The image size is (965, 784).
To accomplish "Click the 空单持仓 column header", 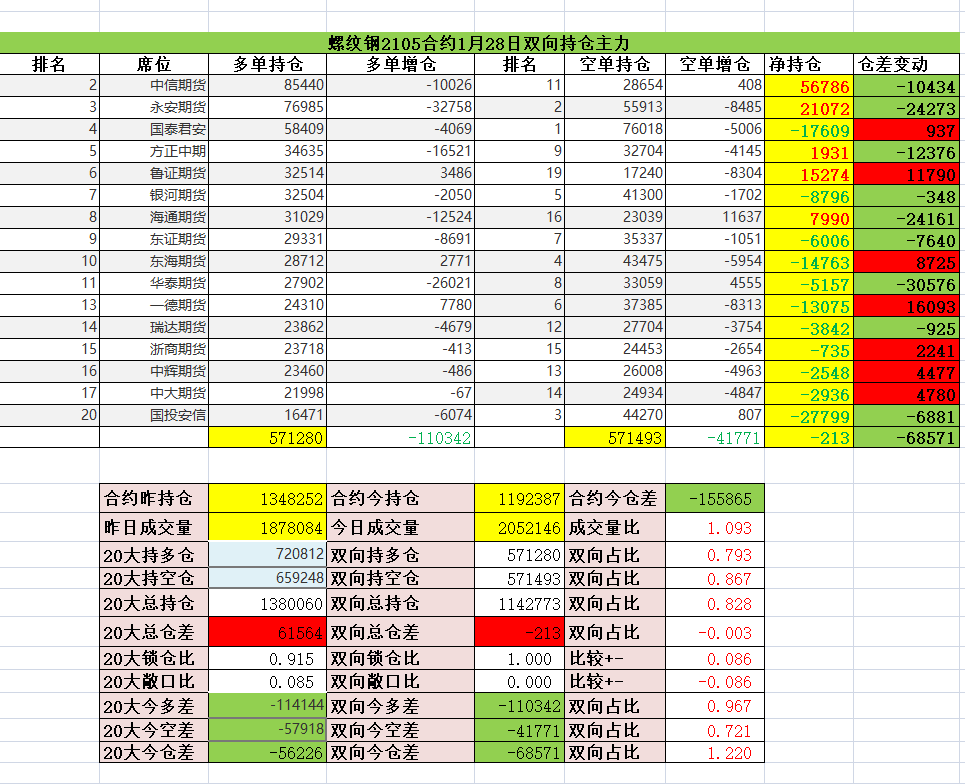I will (x=615, y=64).
